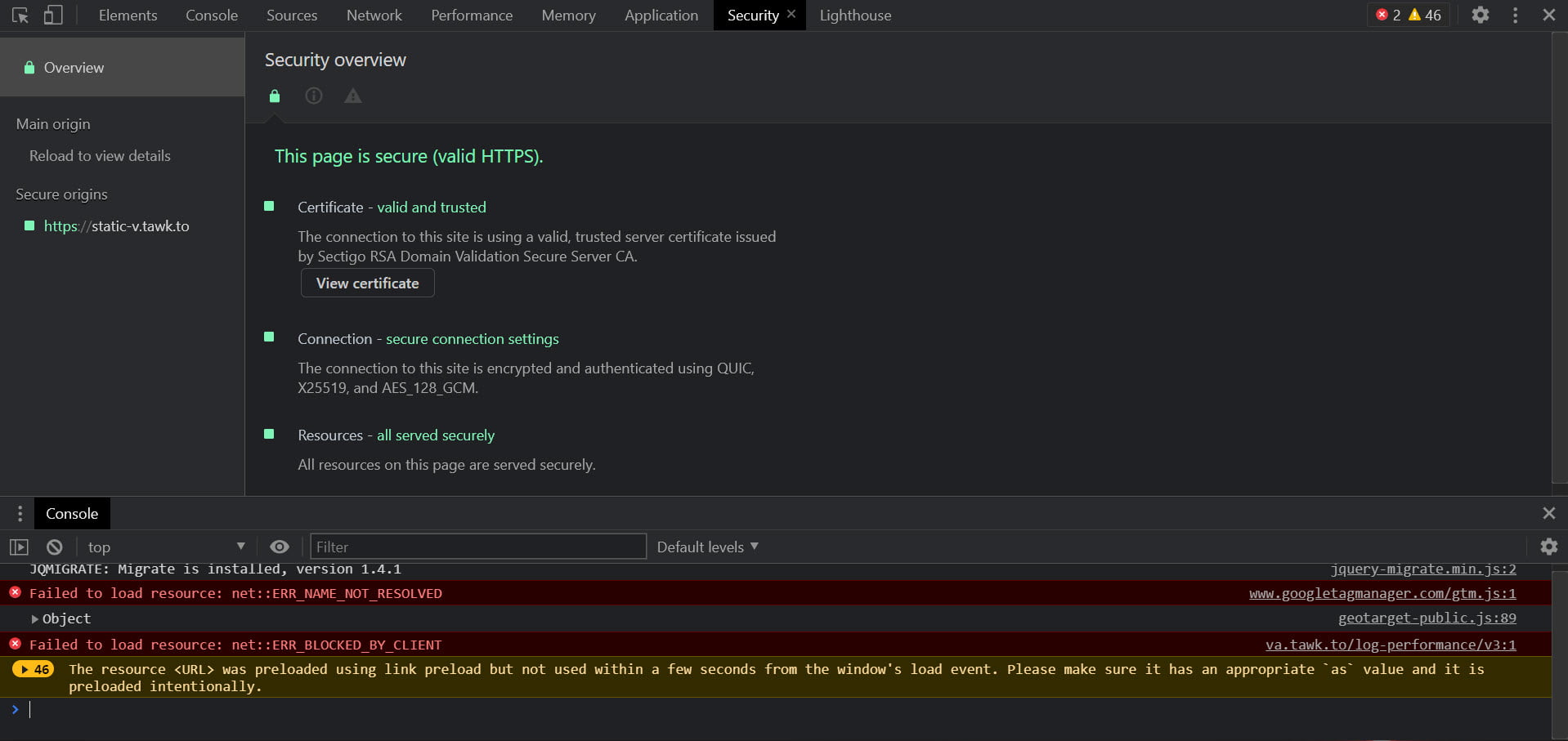Toggle device toolbar emulation icon
This screenshot has height=741, width=1568.
[53, 16]
